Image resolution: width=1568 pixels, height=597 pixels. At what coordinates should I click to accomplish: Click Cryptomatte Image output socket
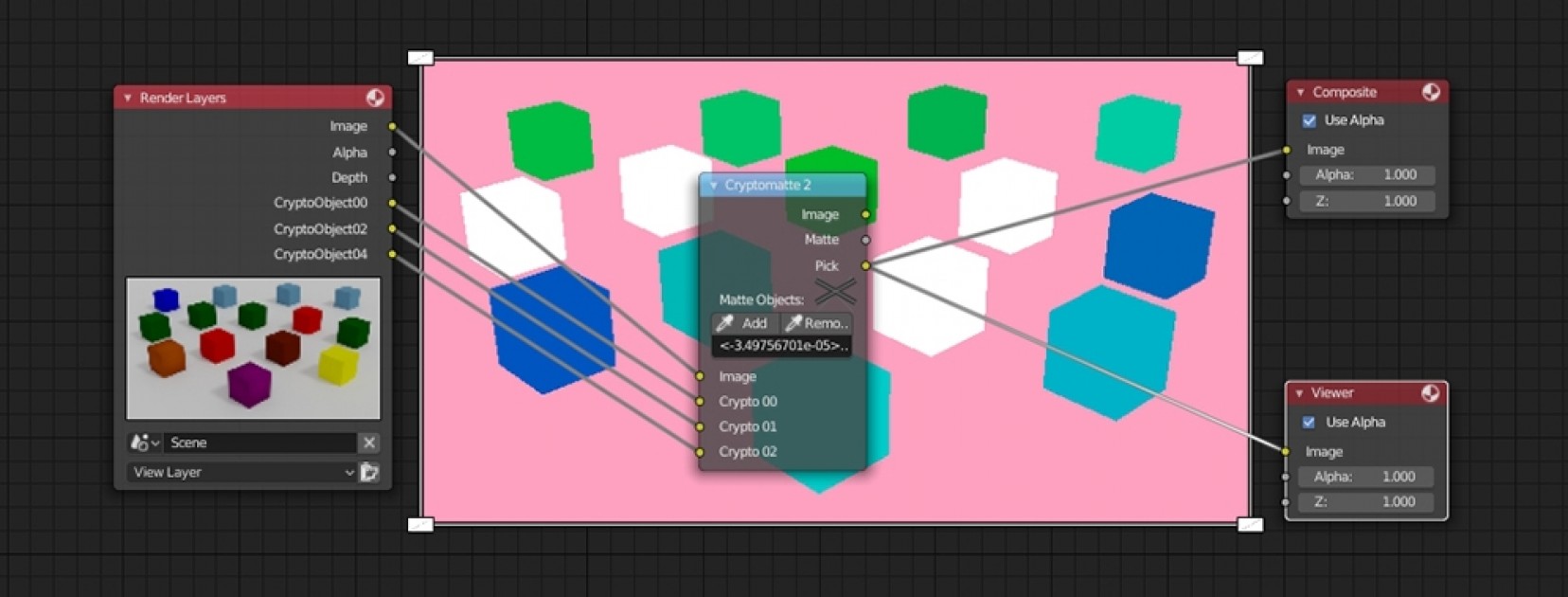865,215
